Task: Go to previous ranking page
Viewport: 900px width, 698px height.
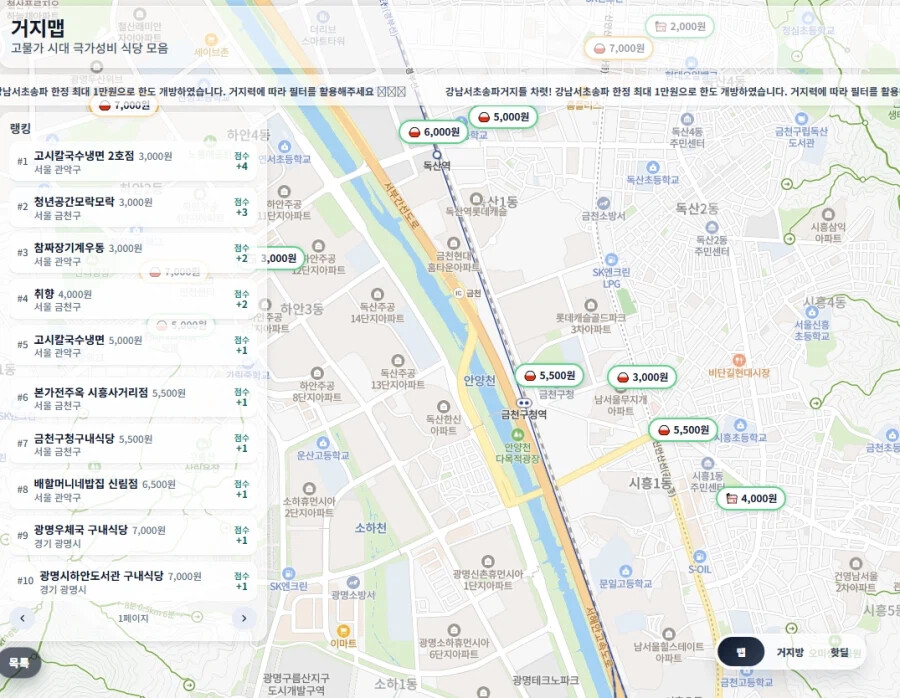Action: pyautogui.click(x=23, y=618)
